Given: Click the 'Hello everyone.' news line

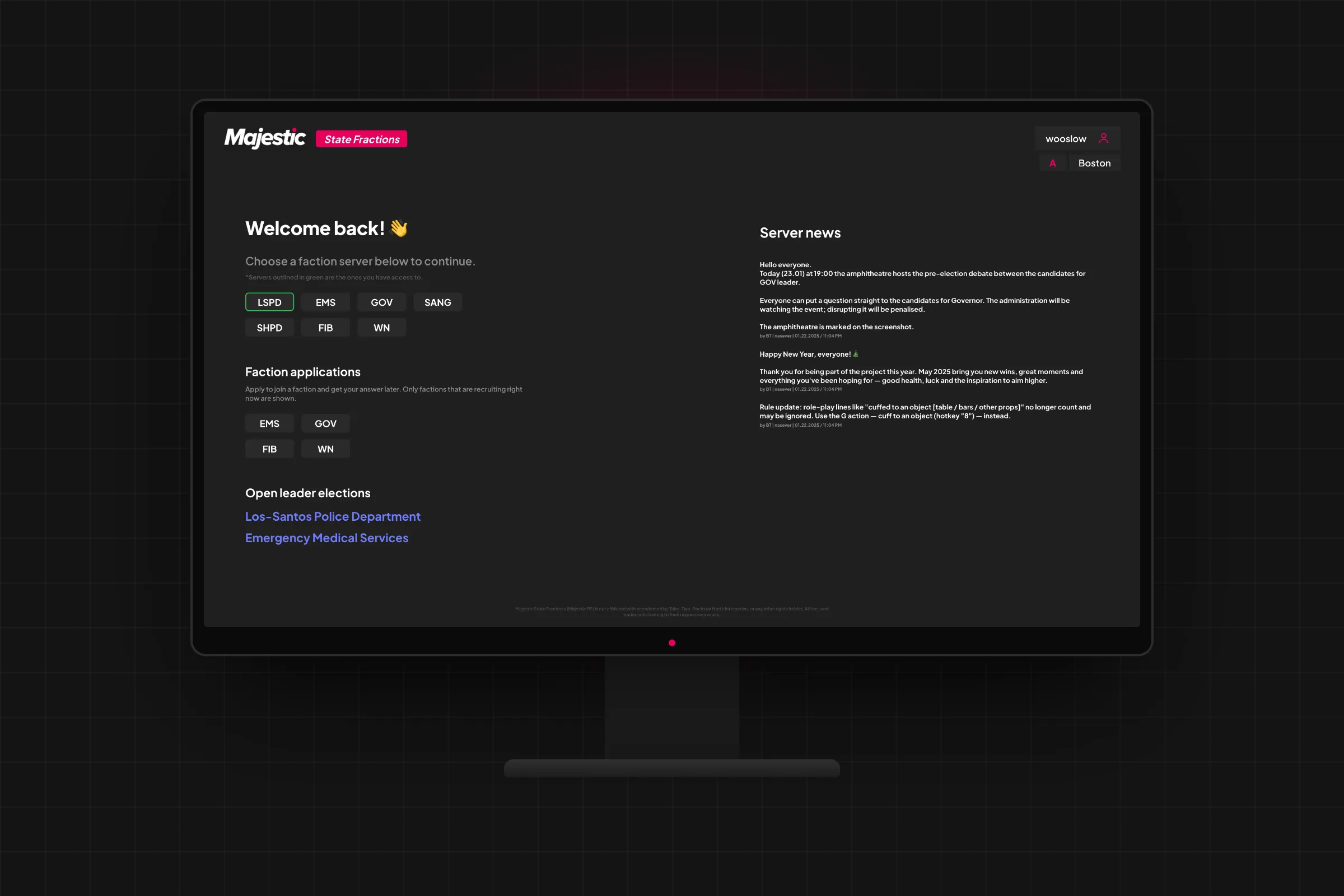Looking at the screenshot, I should [x=785, y=264].
